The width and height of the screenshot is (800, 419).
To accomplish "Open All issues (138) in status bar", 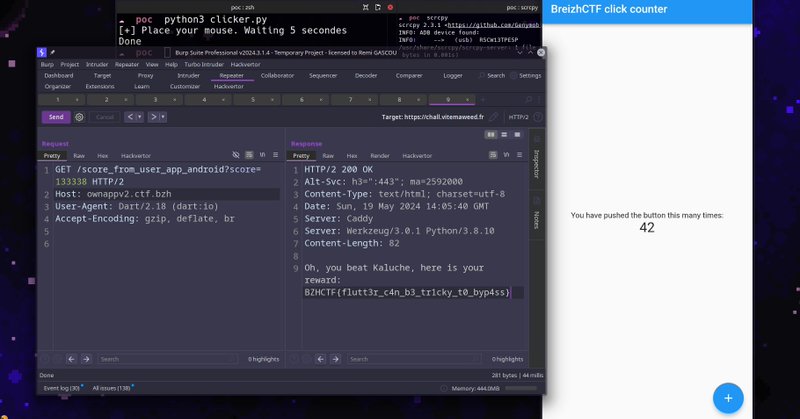I will [112, 388].
